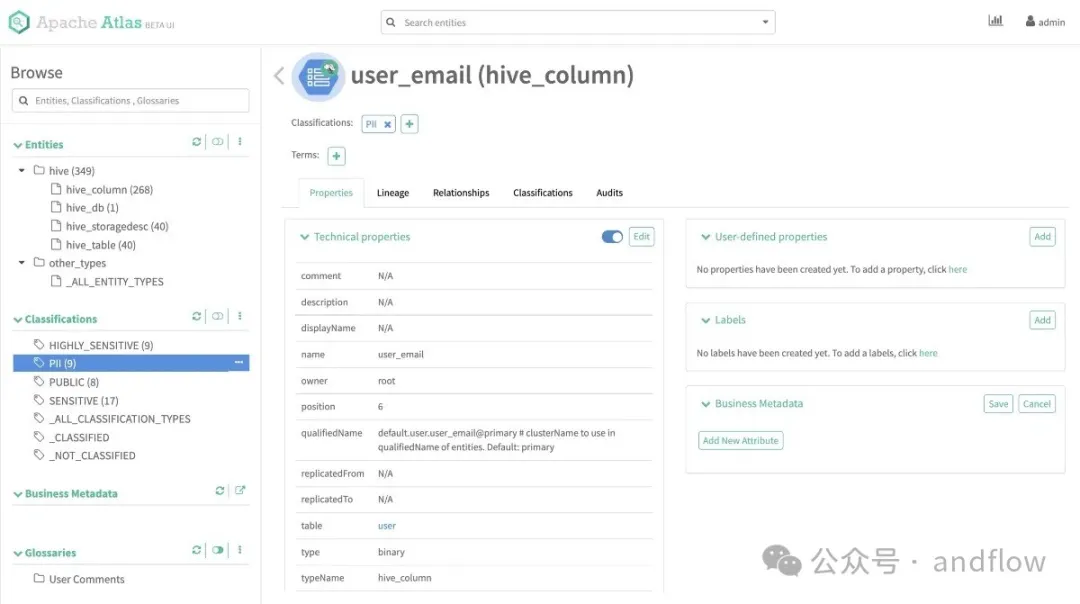Switch to the Lineage tab

(x=392, y=193)
